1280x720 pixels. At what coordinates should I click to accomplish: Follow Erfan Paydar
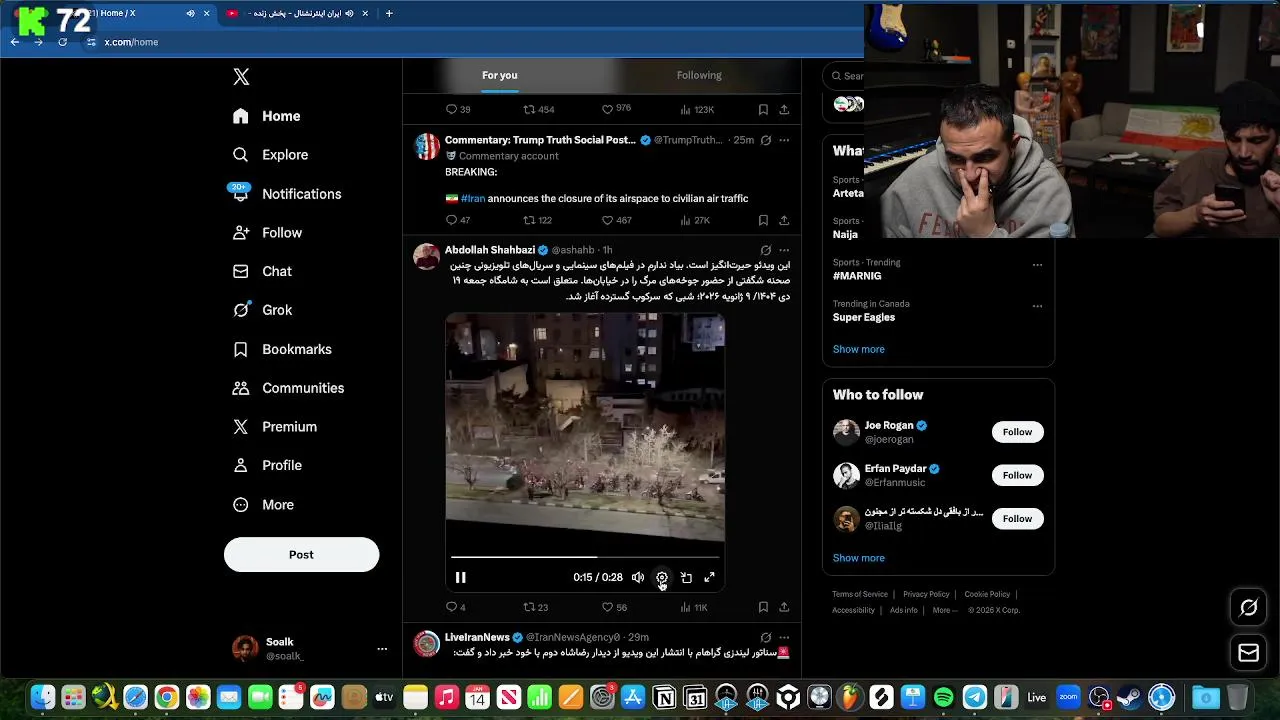(1017, 475)
